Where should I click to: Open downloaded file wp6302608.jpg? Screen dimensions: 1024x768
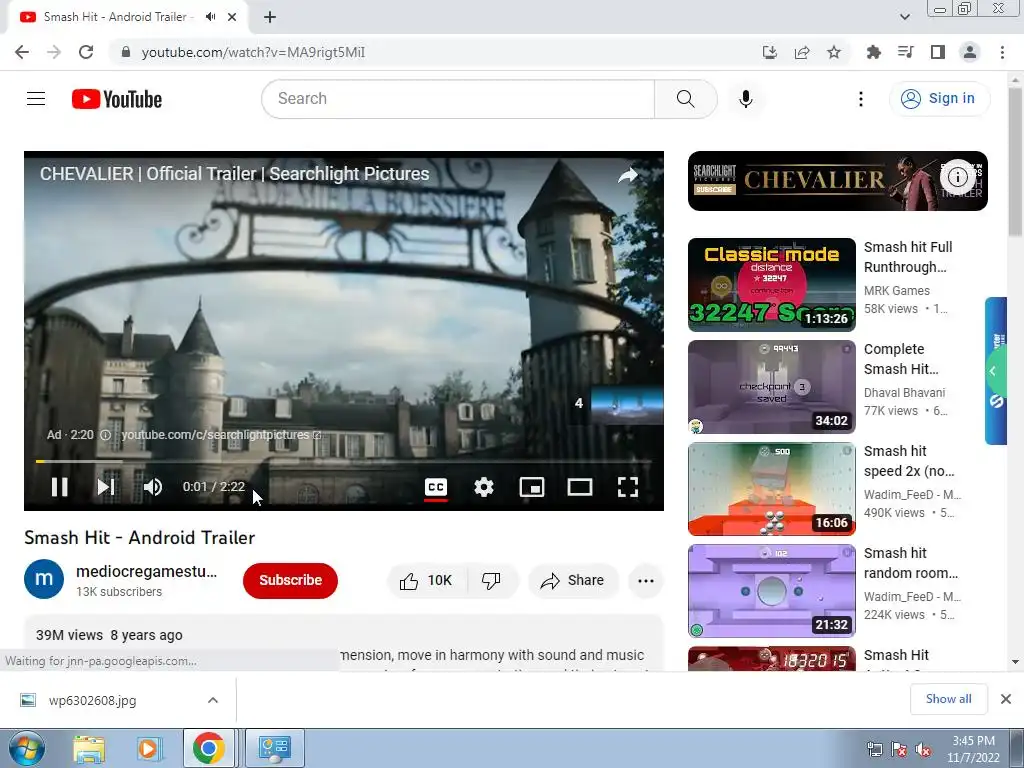pos(92,701)
